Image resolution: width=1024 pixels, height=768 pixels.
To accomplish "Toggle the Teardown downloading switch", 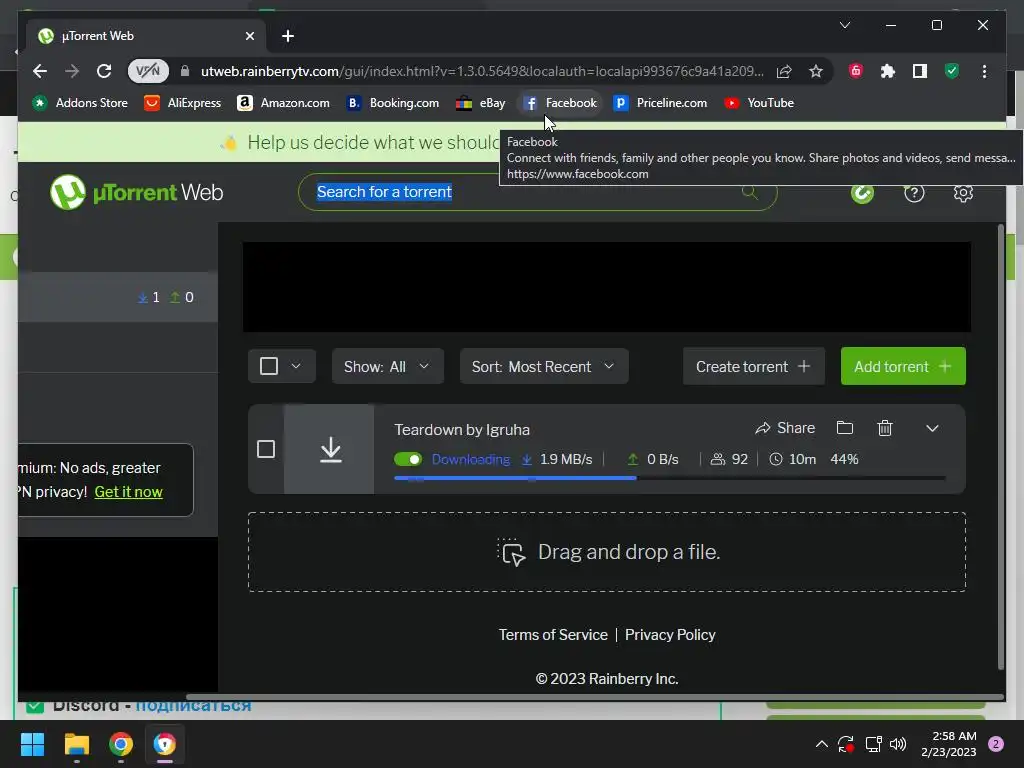I will (x=408, y=459).
